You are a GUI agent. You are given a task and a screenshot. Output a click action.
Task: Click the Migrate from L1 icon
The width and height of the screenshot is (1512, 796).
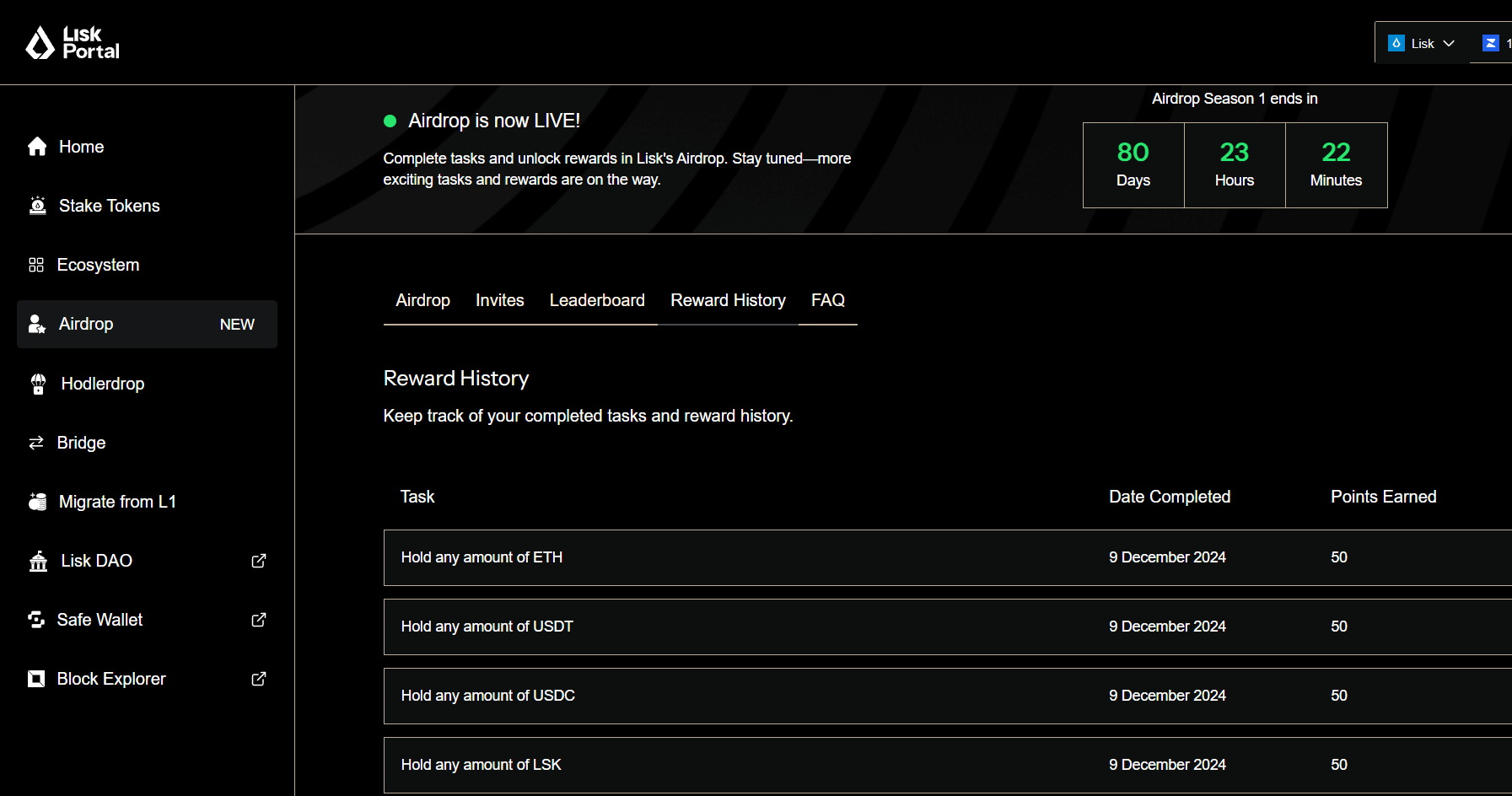(x=37, y=502)
